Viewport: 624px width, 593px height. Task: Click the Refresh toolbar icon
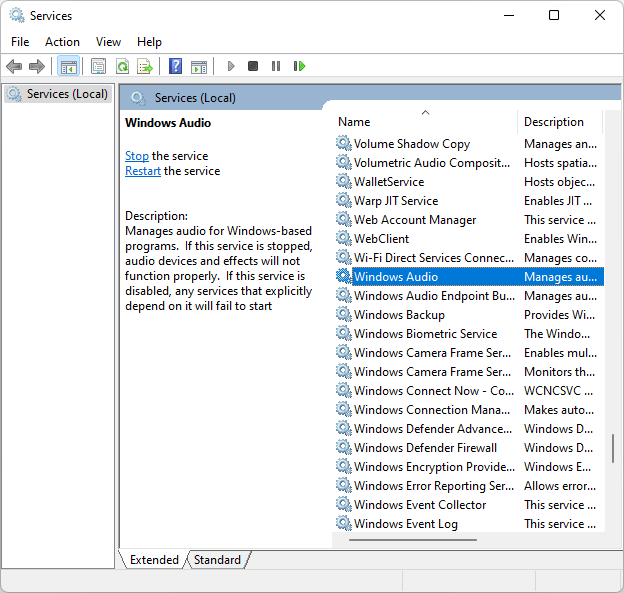(122, 66)
